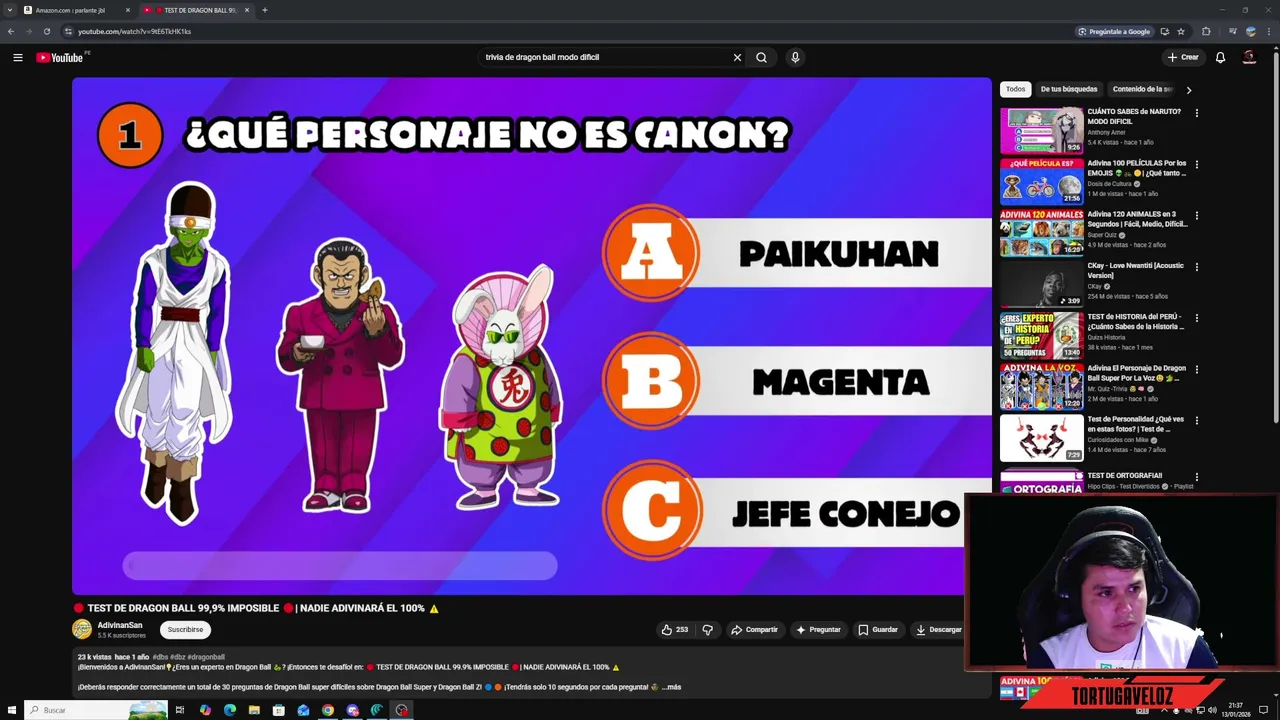The height and width of the screenshot is (720, 1280).
Task: Open the tab search dropdown arrow
Action: (10, 10)
